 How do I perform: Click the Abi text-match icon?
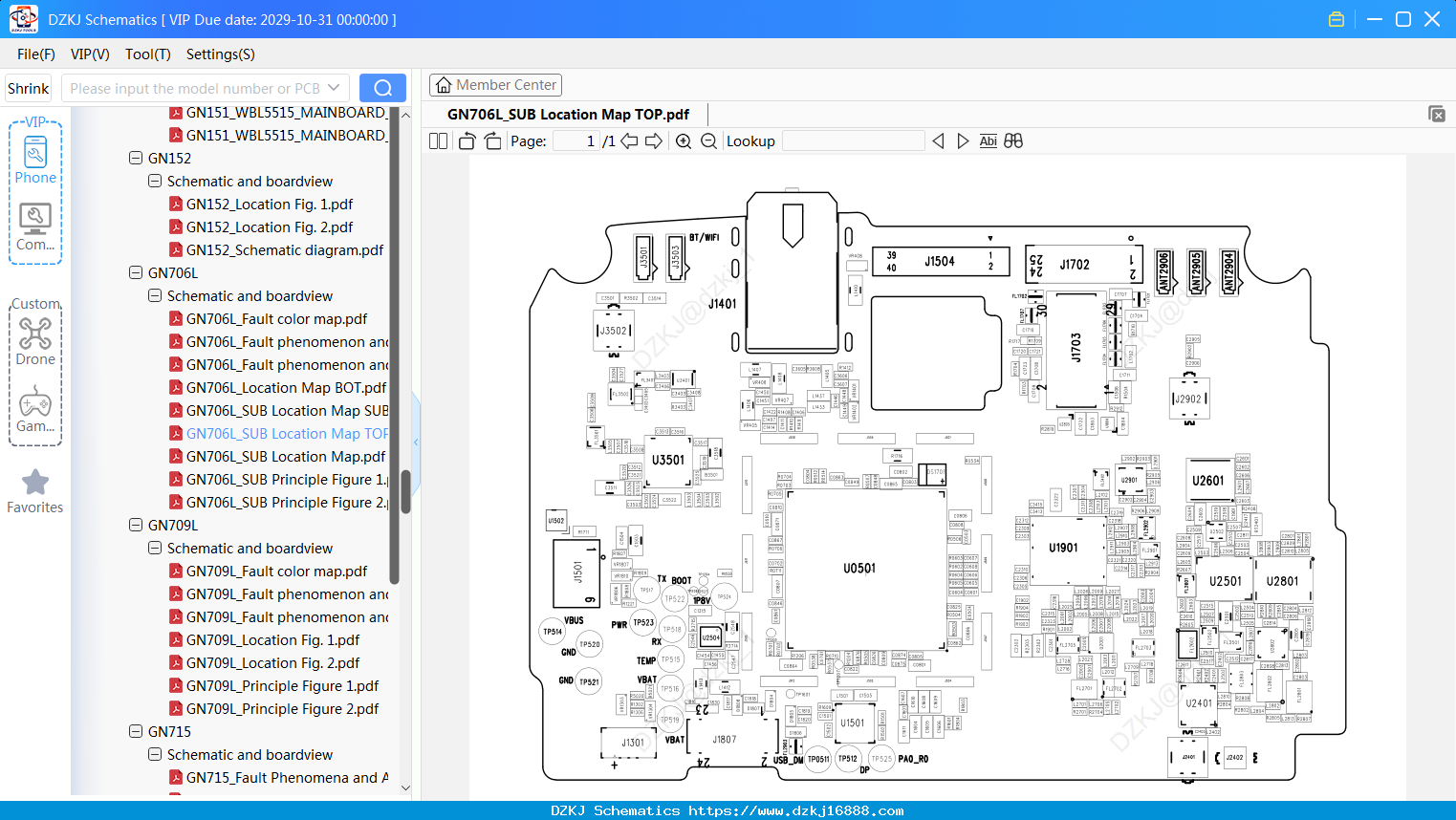(x=989, y=141)
